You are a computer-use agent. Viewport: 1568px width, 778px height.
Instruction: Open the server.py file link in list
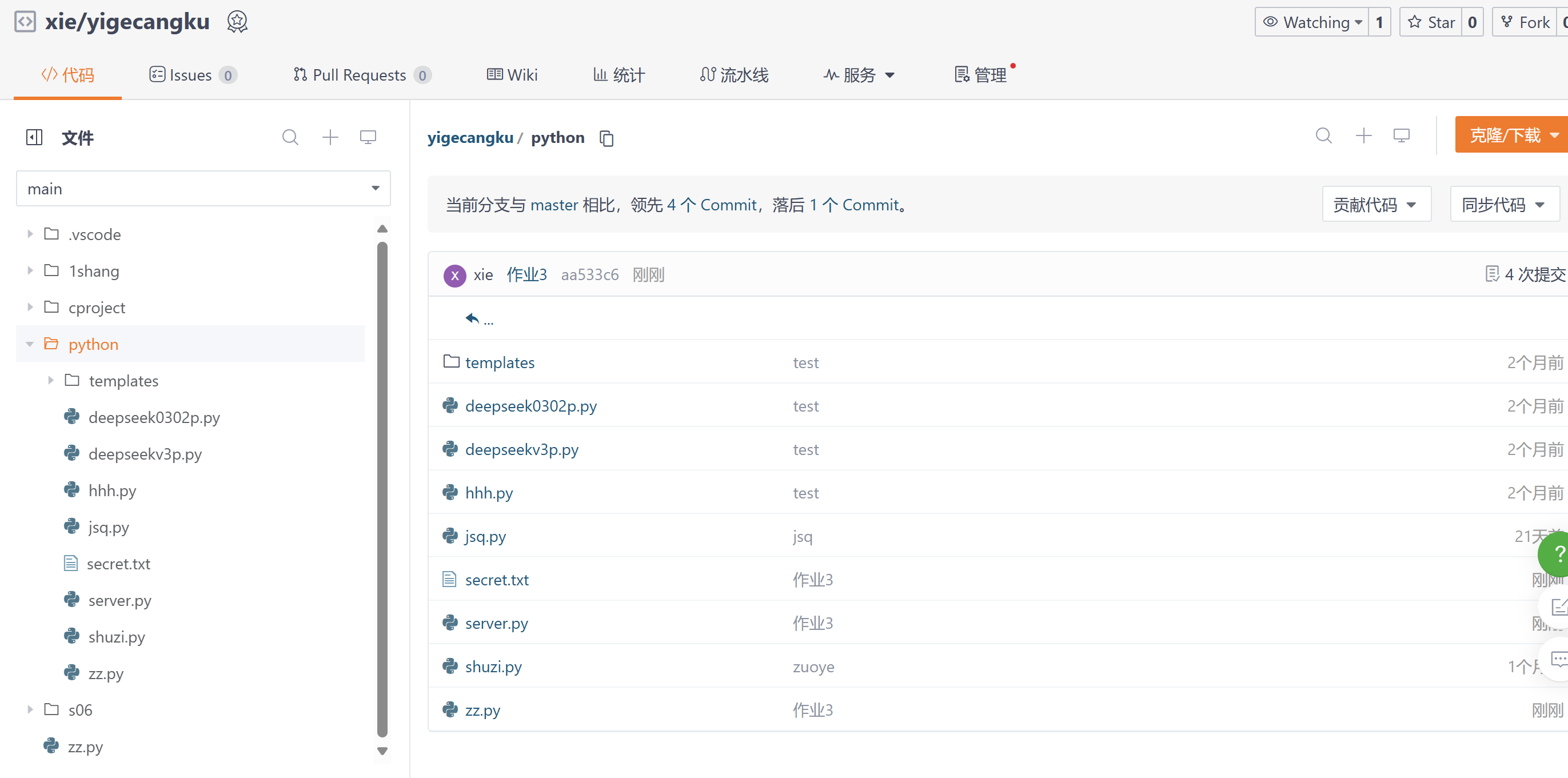496,623
